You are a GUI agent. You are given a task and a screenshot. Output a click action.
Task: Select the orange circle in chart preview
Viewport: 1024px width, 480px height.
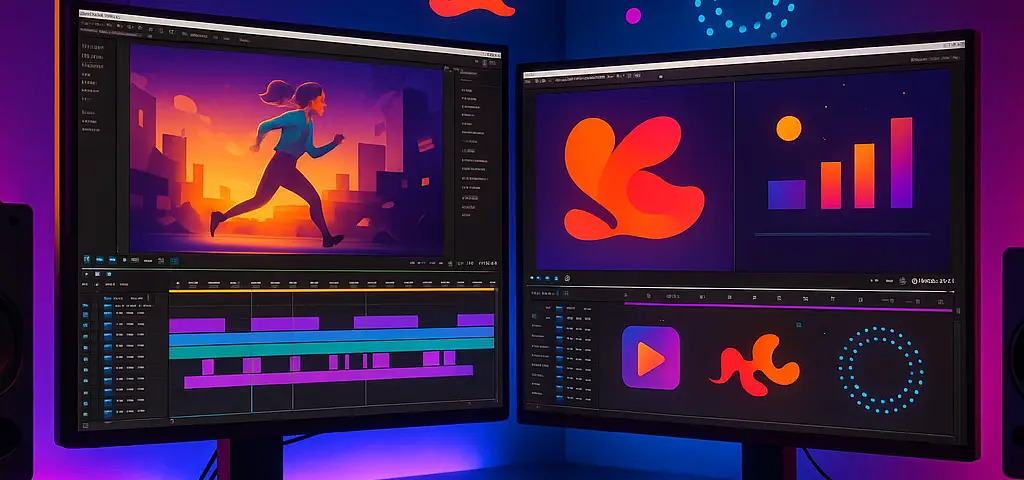(789, 128)
